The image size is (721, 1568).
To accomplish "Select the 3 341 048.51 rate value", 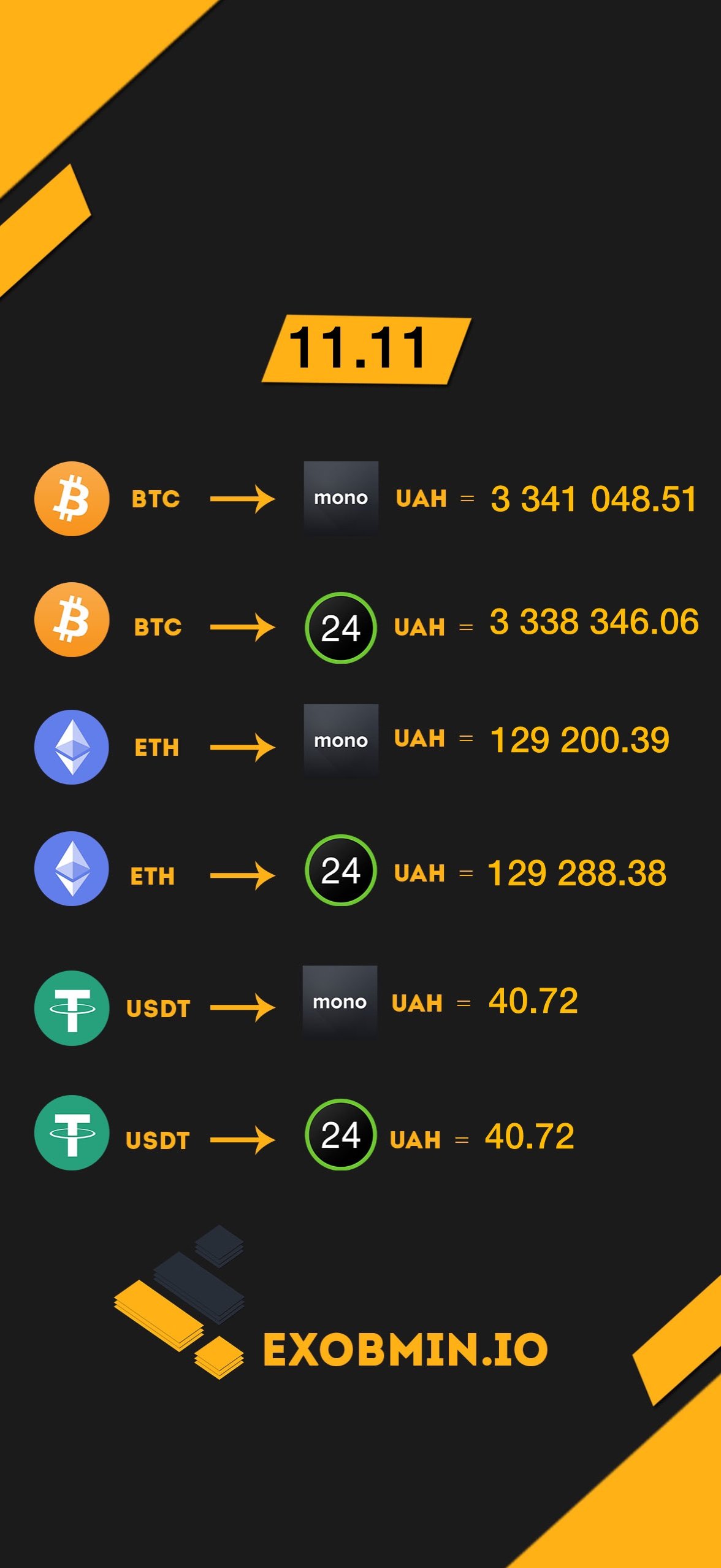I will coord(593,499).
